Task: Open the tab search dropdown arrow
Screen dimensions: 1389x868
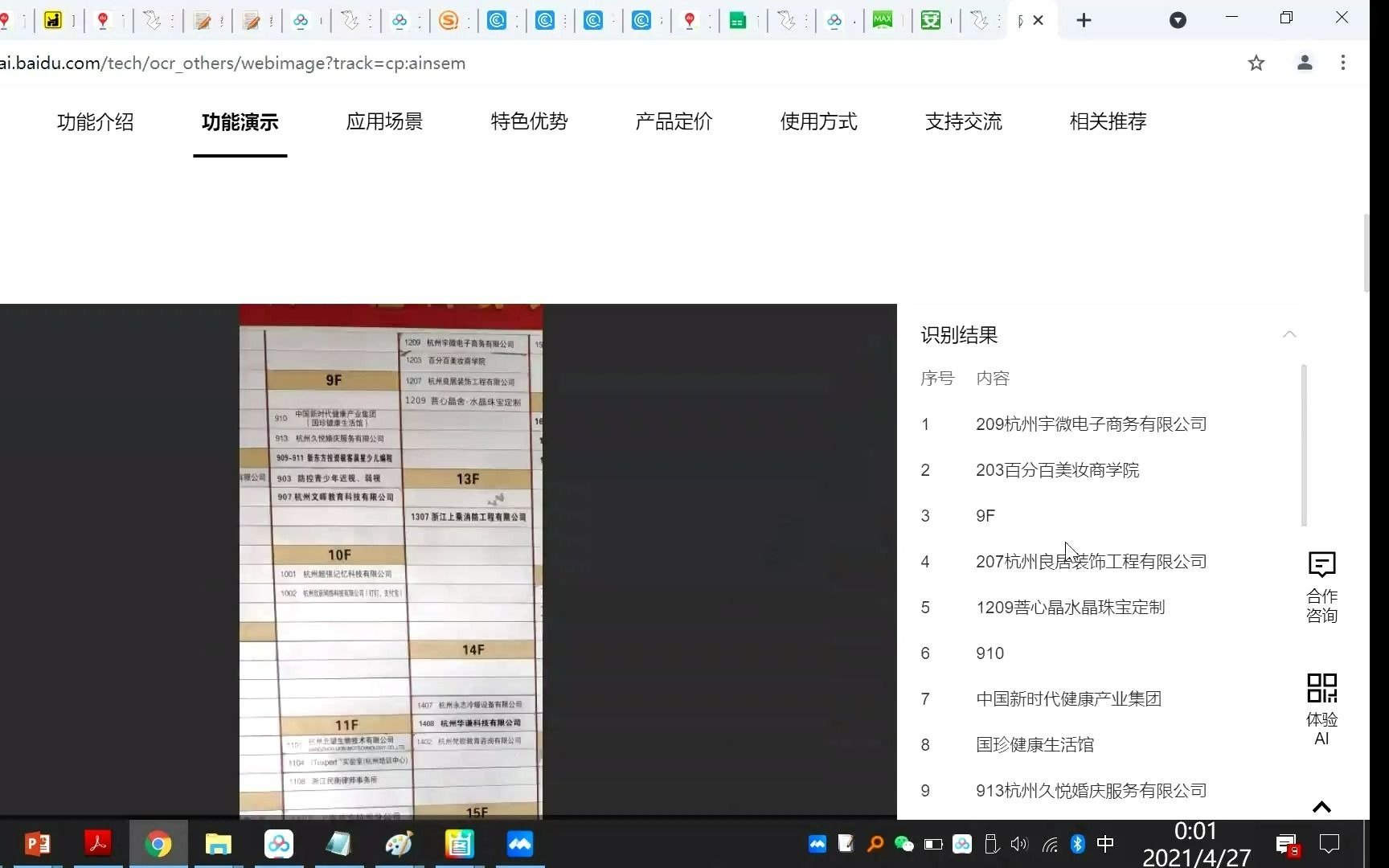Action: coord(1178,20)
